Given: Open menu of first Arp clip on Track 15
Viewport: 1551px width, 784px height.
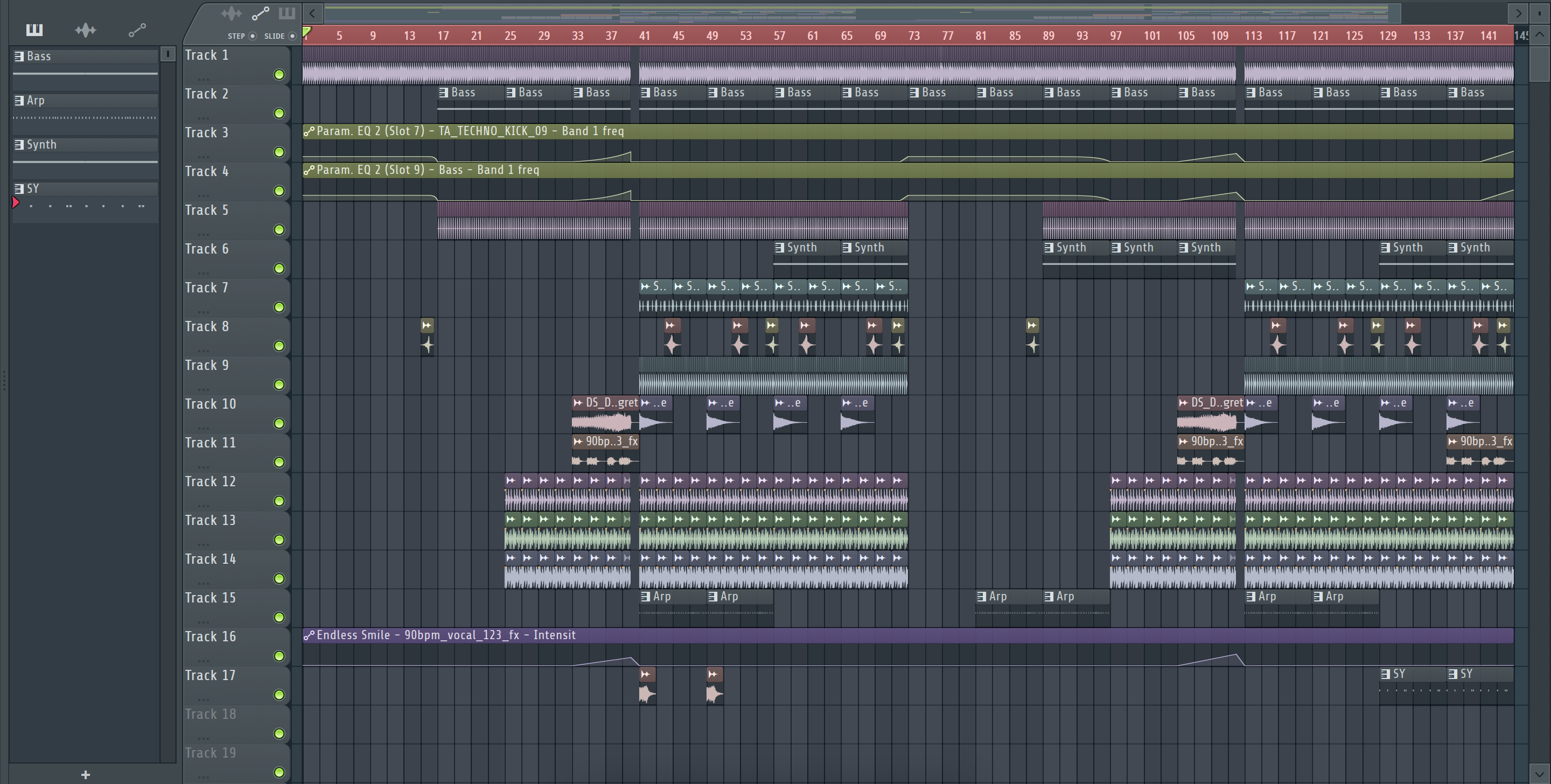Looking at the screenshot, I should [x=646, y=597].
